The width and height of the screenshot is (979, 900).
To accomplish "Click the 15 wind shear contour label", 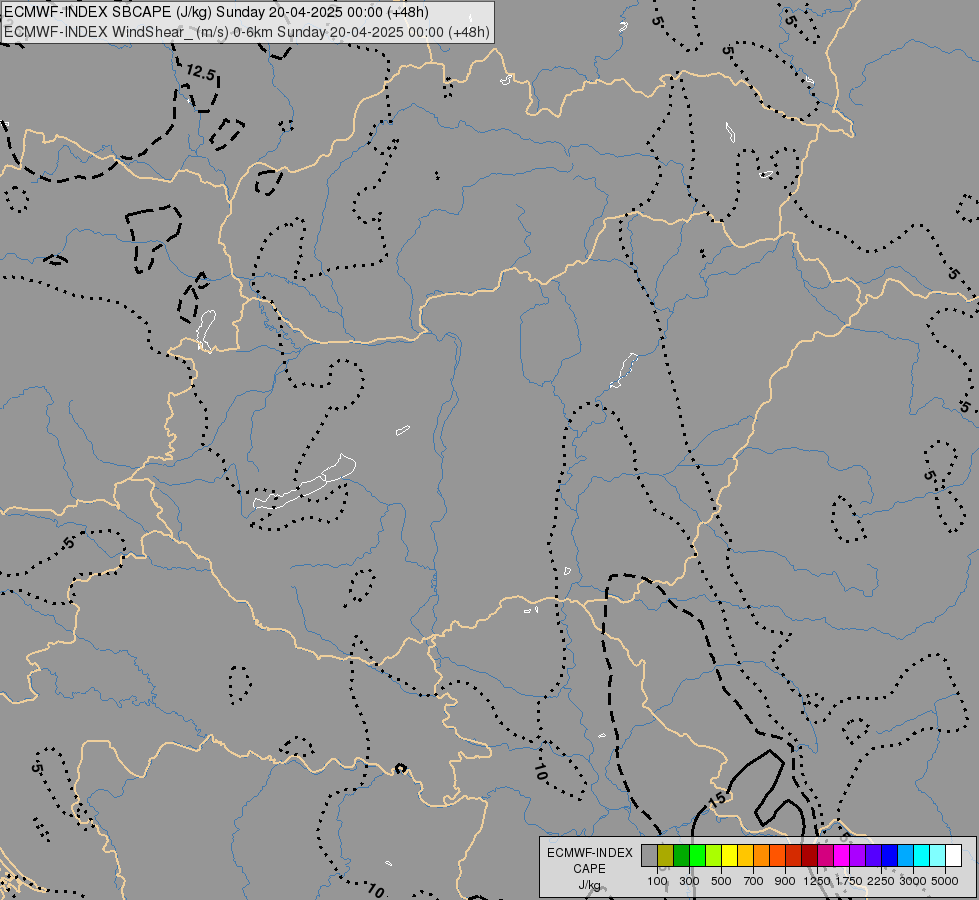I will [717, 798].
